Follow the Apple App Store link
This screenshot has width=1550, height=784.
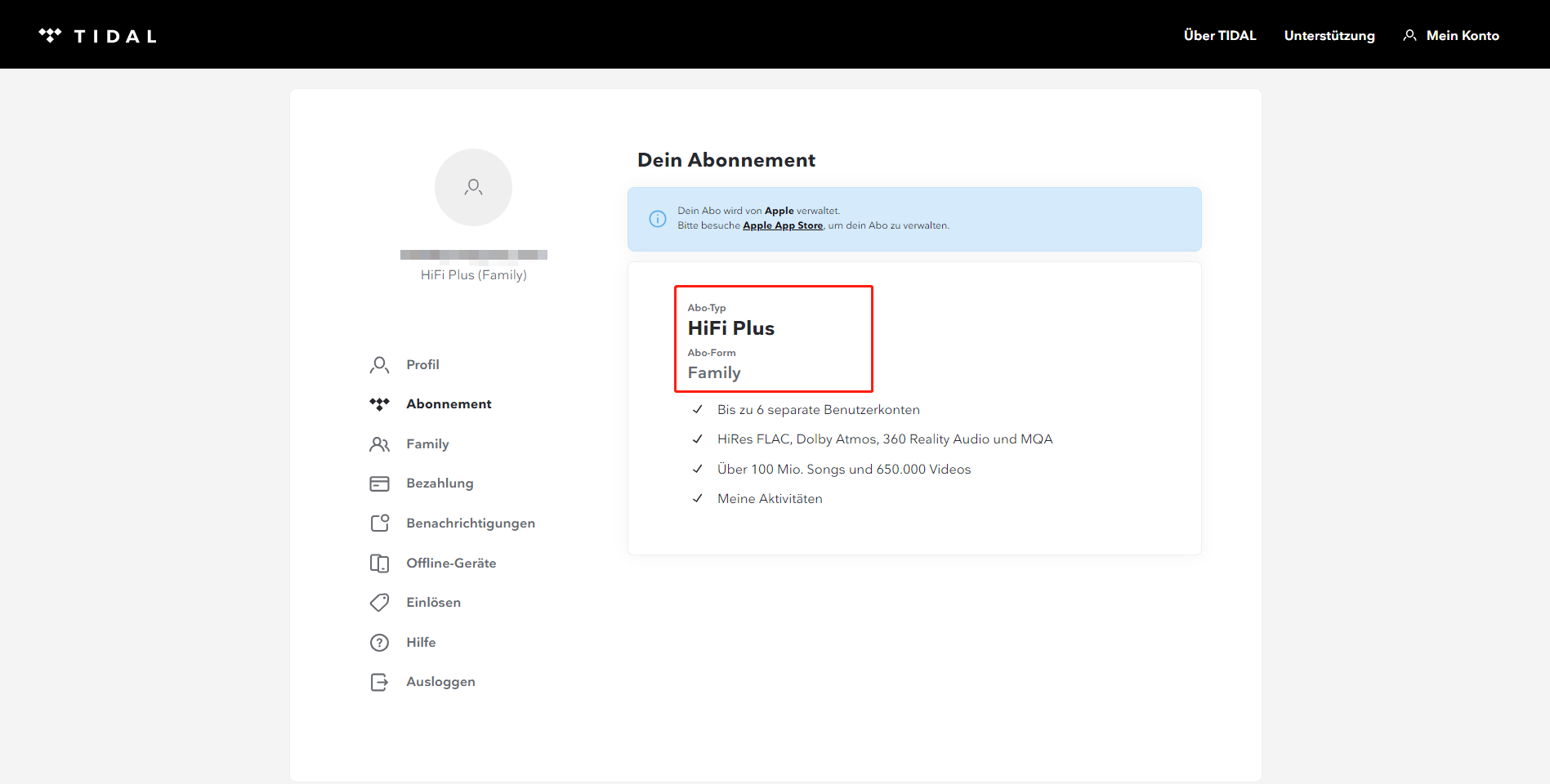(783, 225)
